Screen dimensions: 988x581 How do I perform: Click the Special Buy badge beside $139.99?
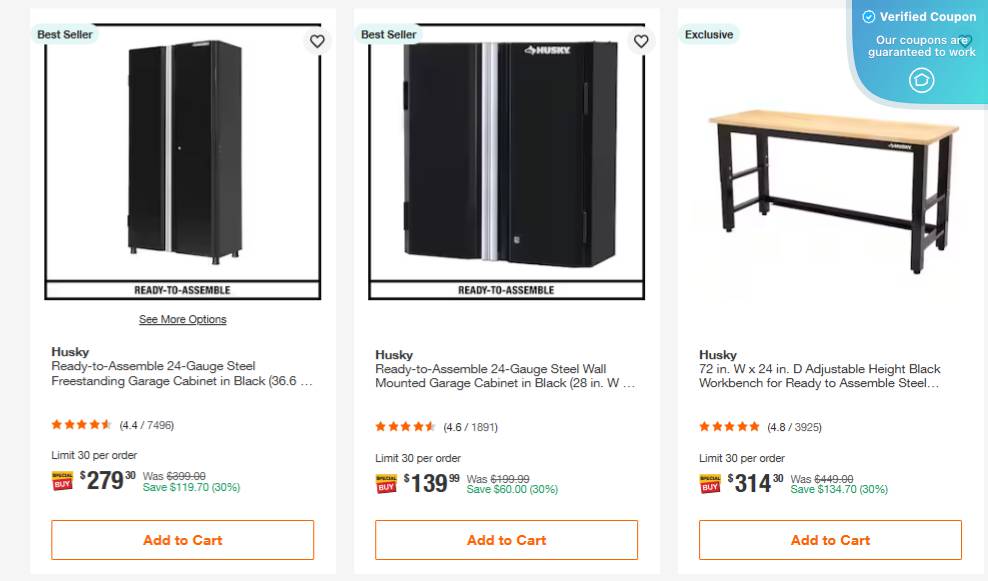point(387,484)
